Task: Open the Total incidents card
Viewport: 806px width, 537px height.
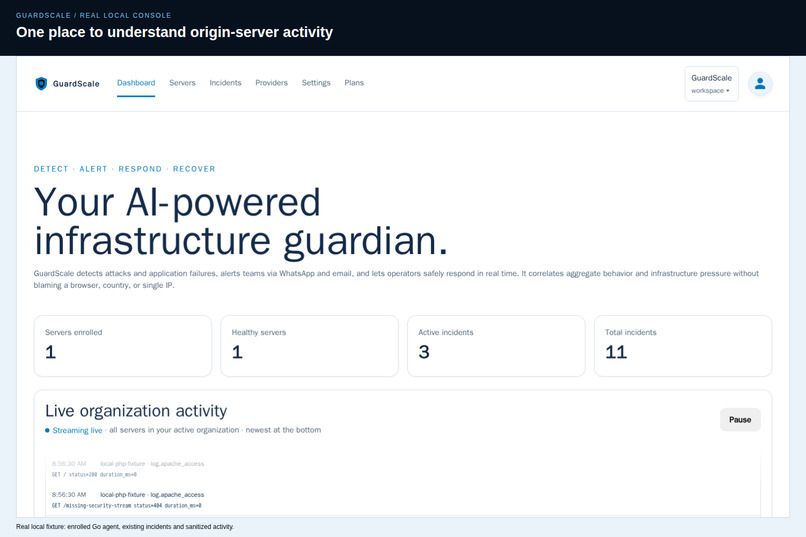Action: 683,346
